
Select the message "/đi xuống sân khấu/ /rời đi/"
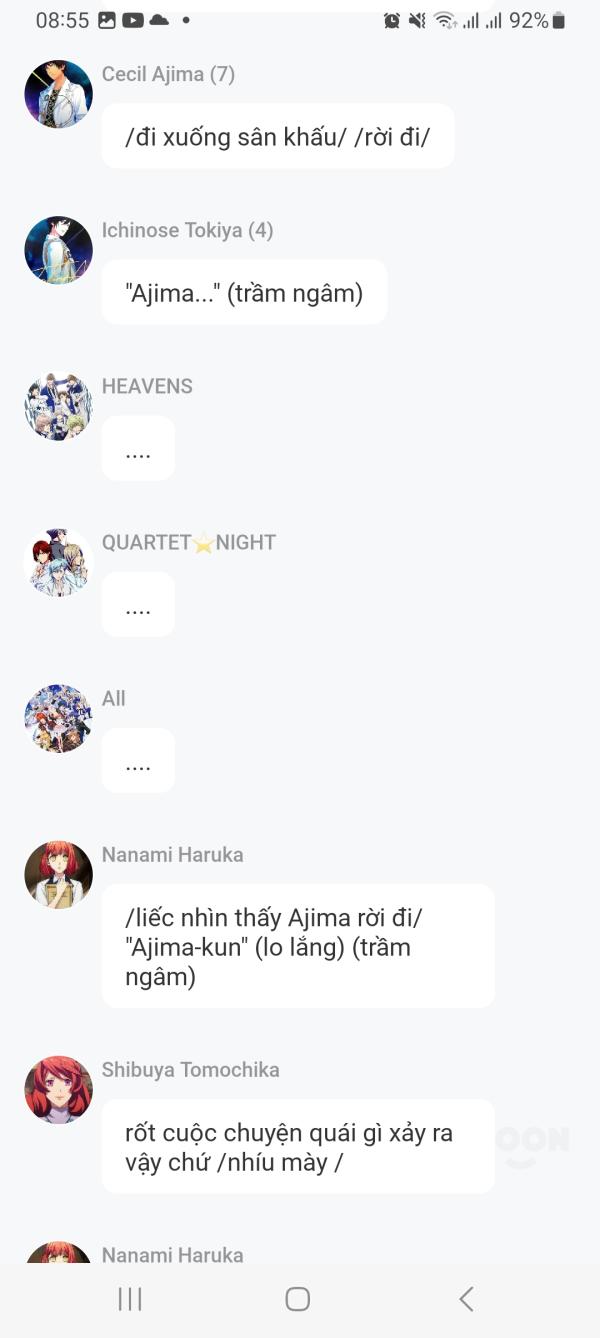pos(278,136)
